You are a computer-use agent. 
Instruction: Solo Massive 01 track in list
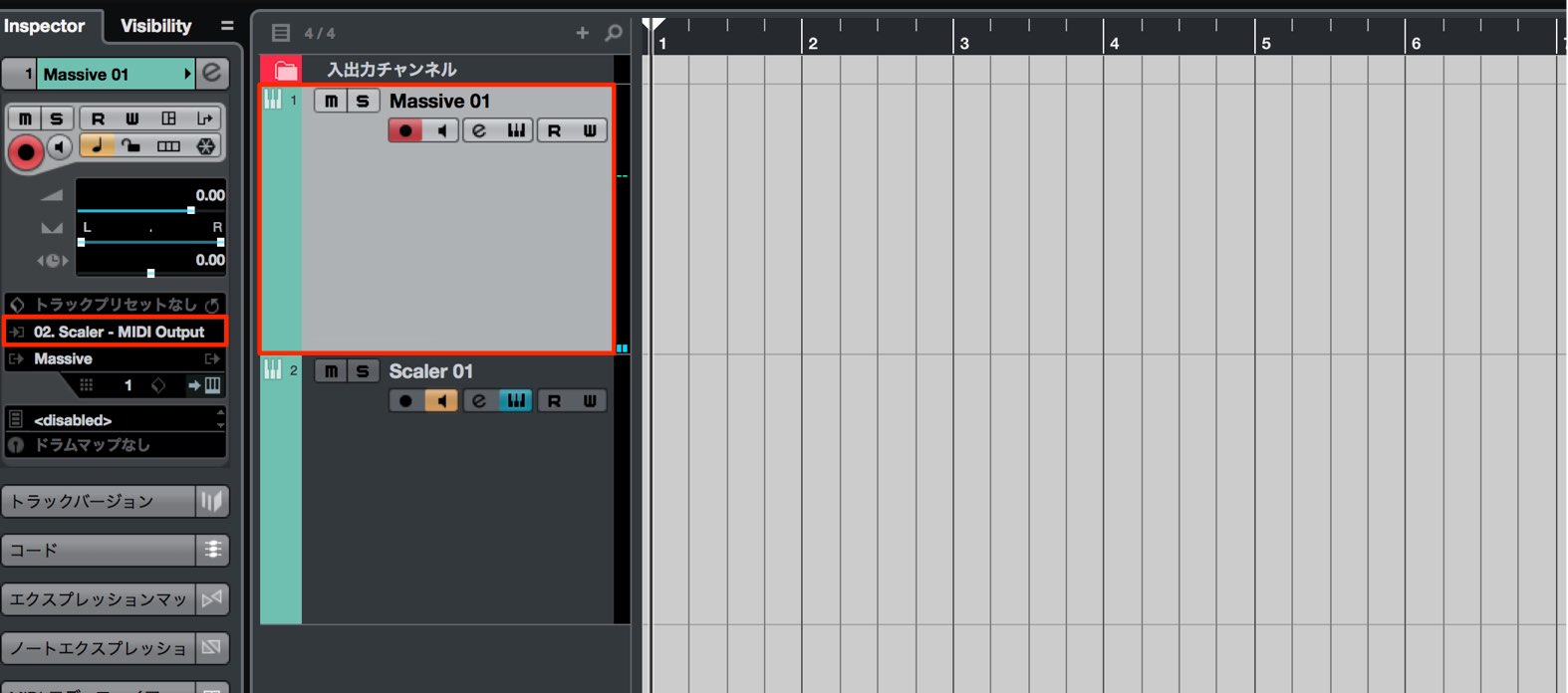[x=363, y=101]
